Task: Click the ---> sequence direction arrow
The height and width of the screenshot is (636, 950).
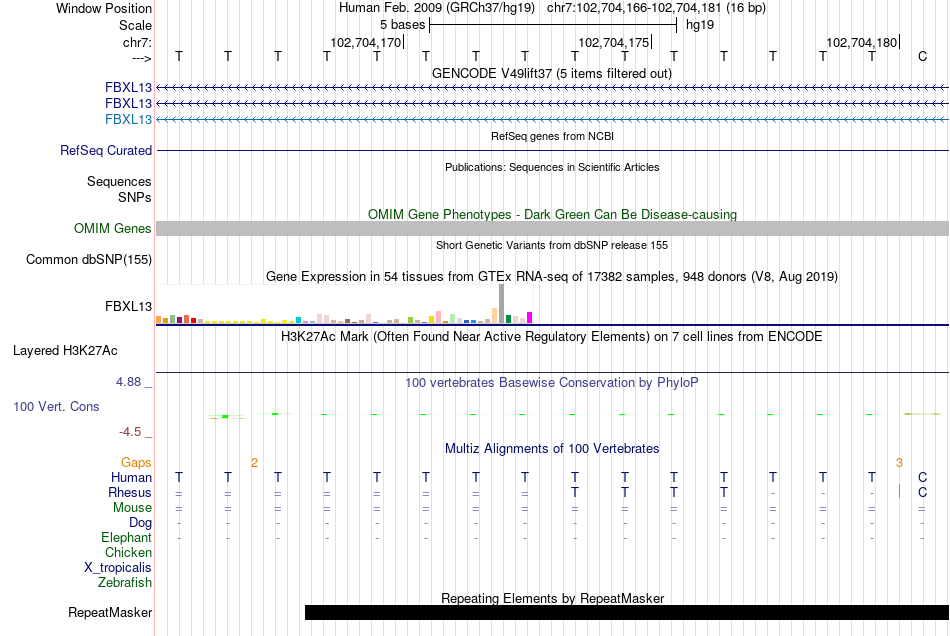Action: (x=141, y=58)
